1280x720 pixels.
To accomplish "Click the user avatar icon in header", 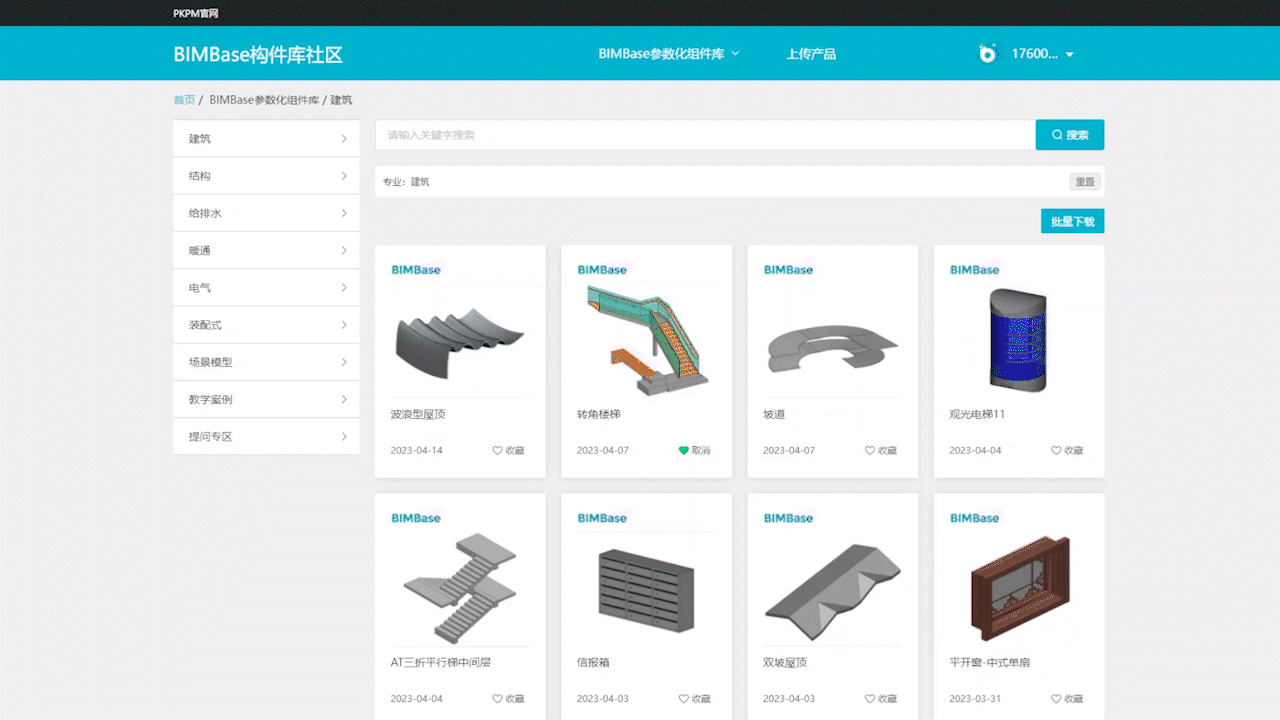I will pos(987,54).
